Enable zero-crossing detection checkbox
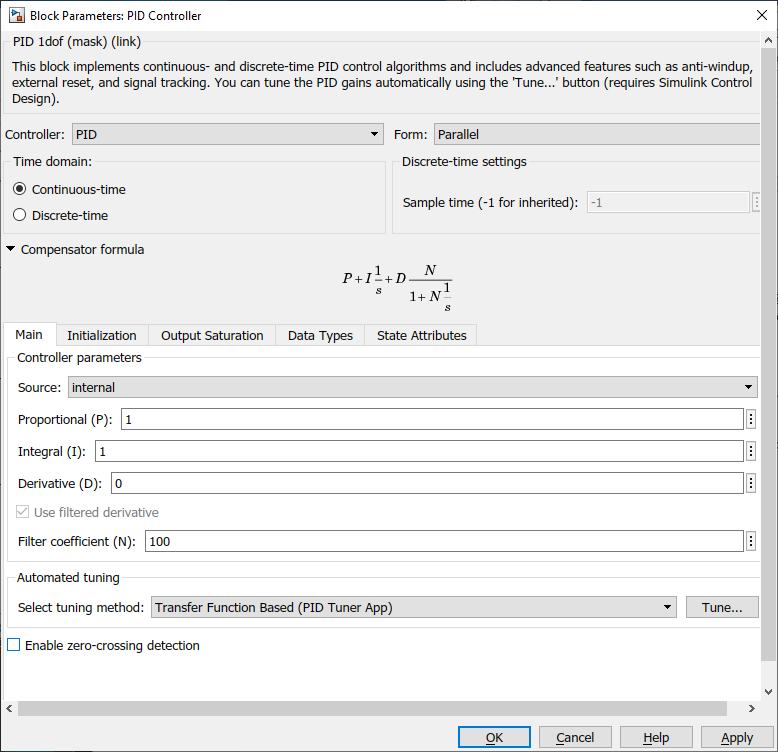The width and height of the screenshot is (778, 752). pyautogui.click(x=14, y=646)
